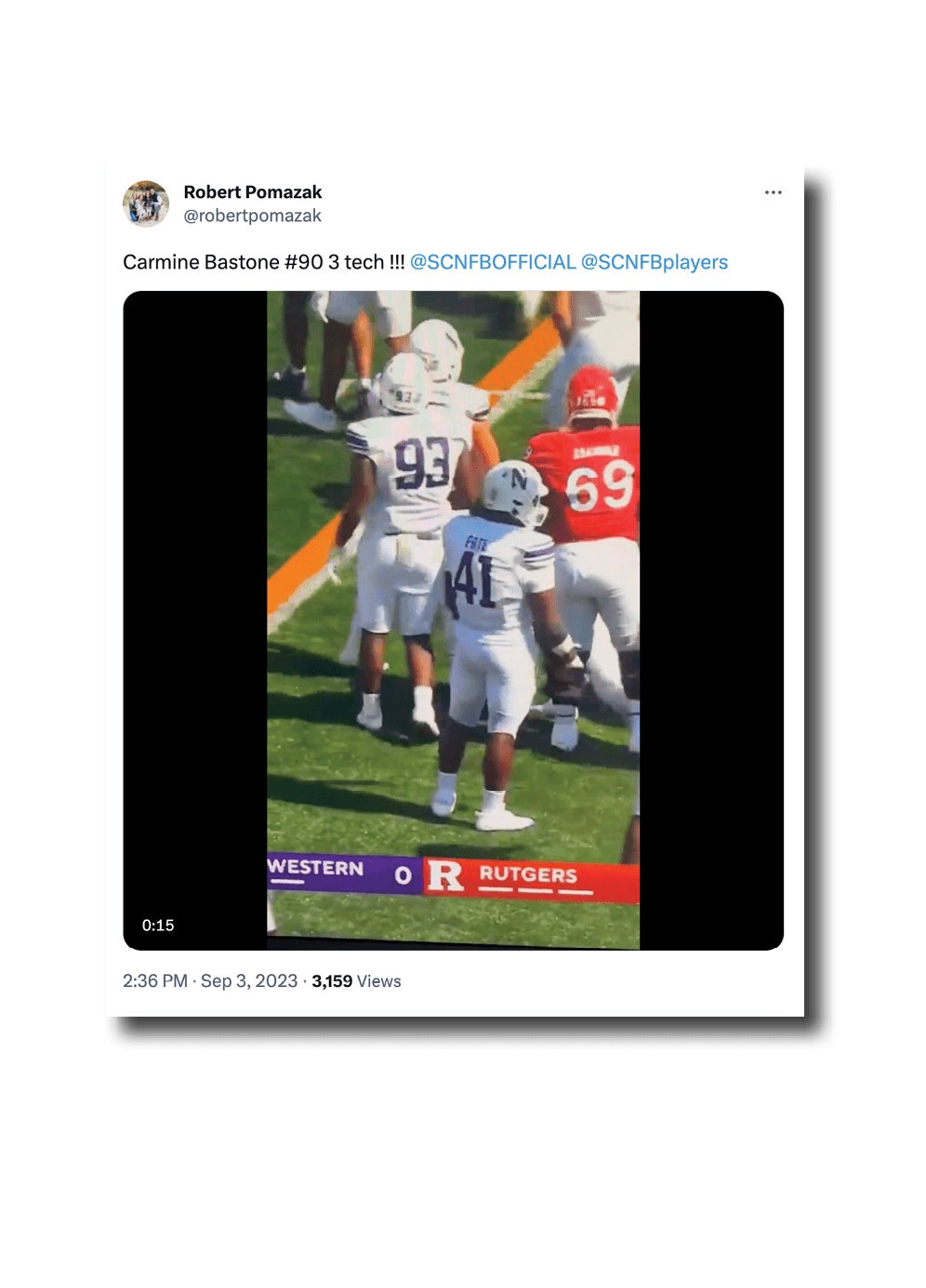The height and width of the screenshot is (1288, 926).
Task: Play the Northwestern vs Rutgers video
Action: 453,620
